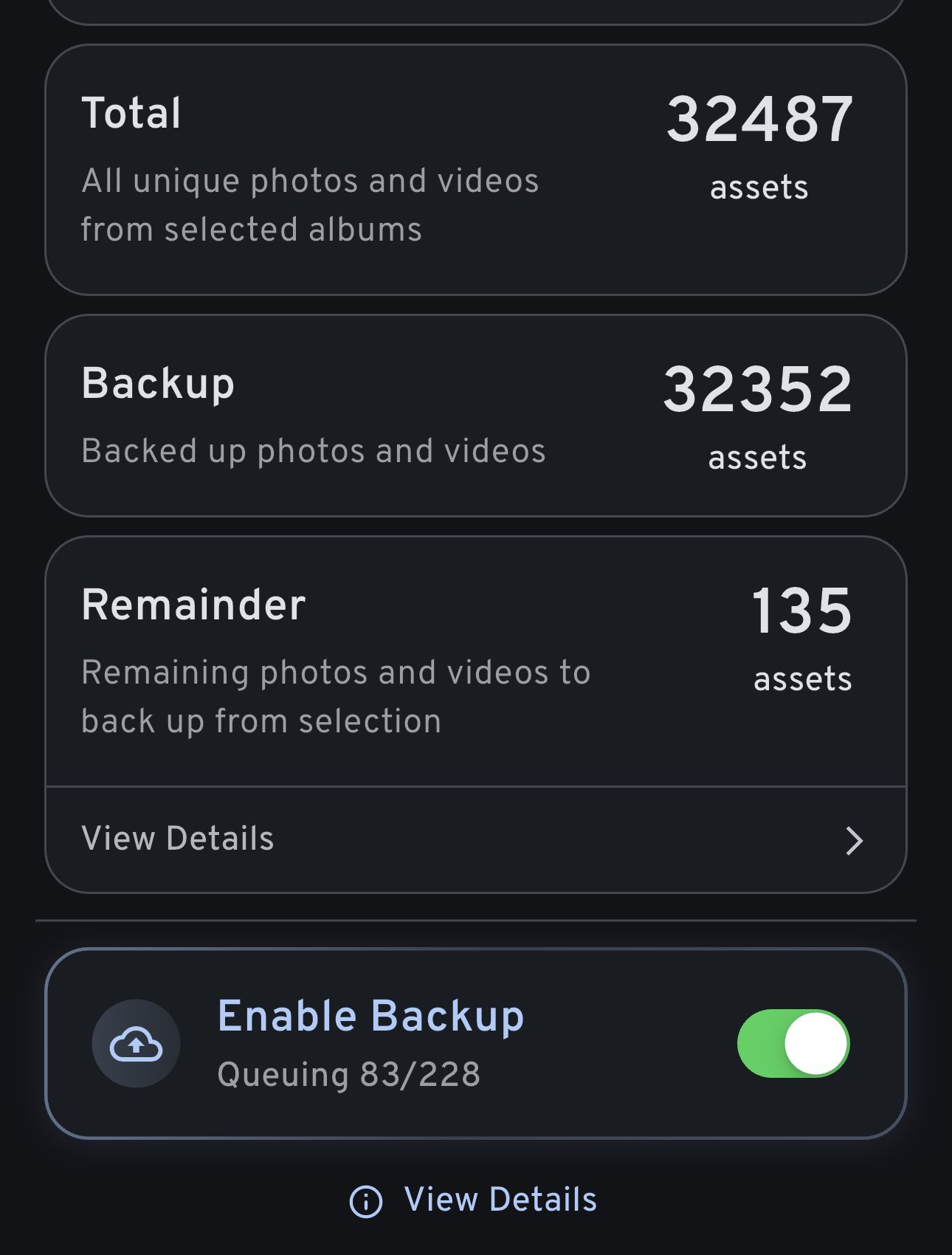Screen dimensions: 952x1255
Task: Tap the blue View Details link
Action: (500, 1200)
